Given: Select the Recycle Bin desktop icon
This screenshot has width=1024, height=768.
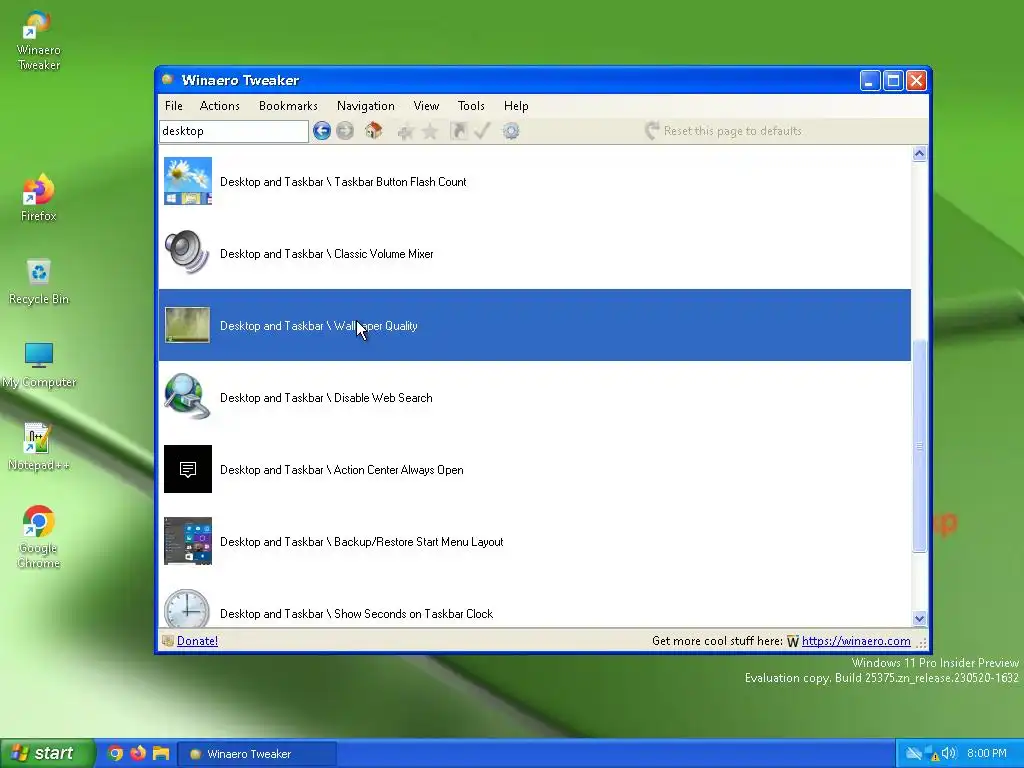Looking at the screenshot, I should coord(39,281).
